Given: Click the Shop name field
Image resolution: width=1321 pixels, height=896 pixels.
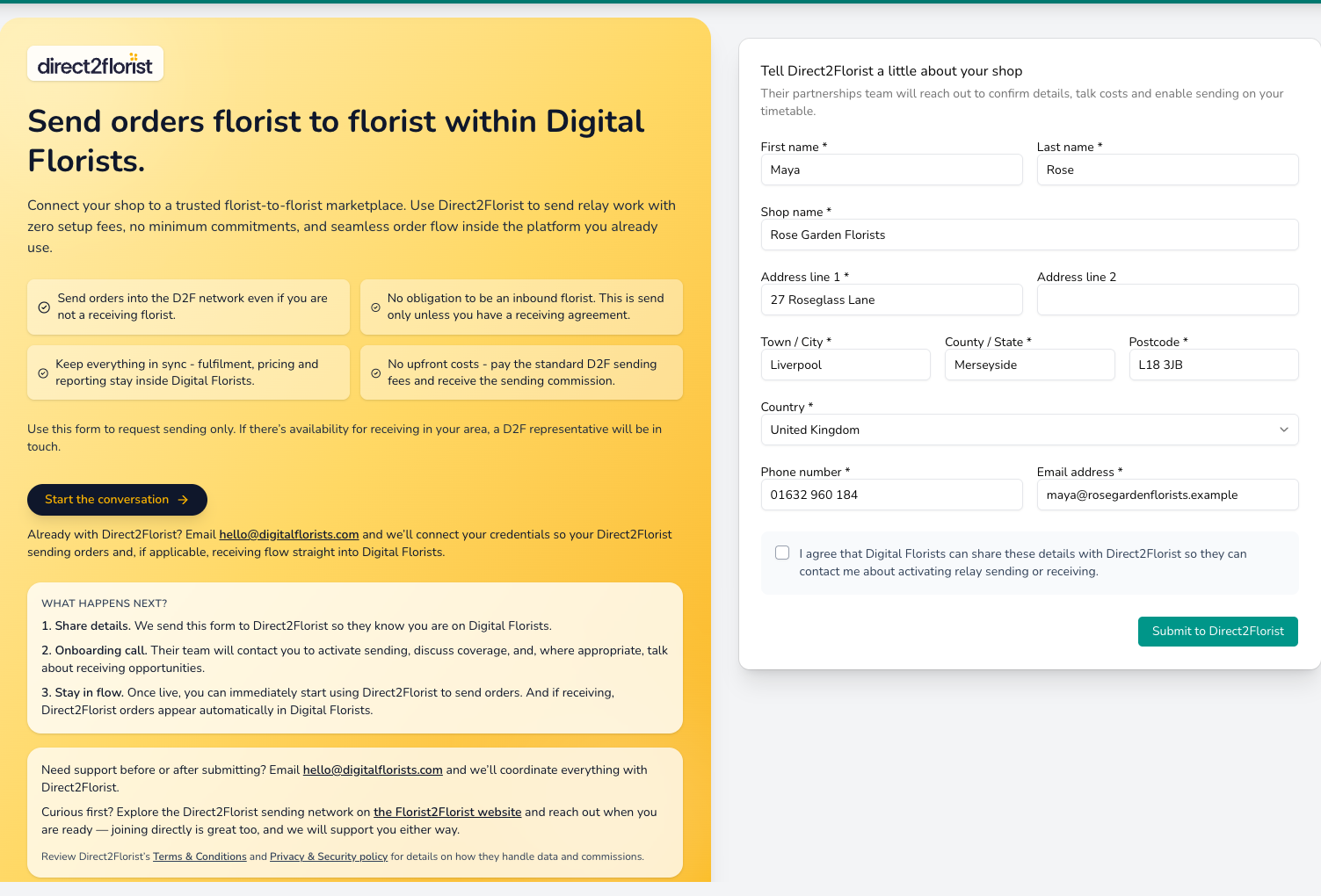Looking at the screenshot, I should click(1029, 235).
